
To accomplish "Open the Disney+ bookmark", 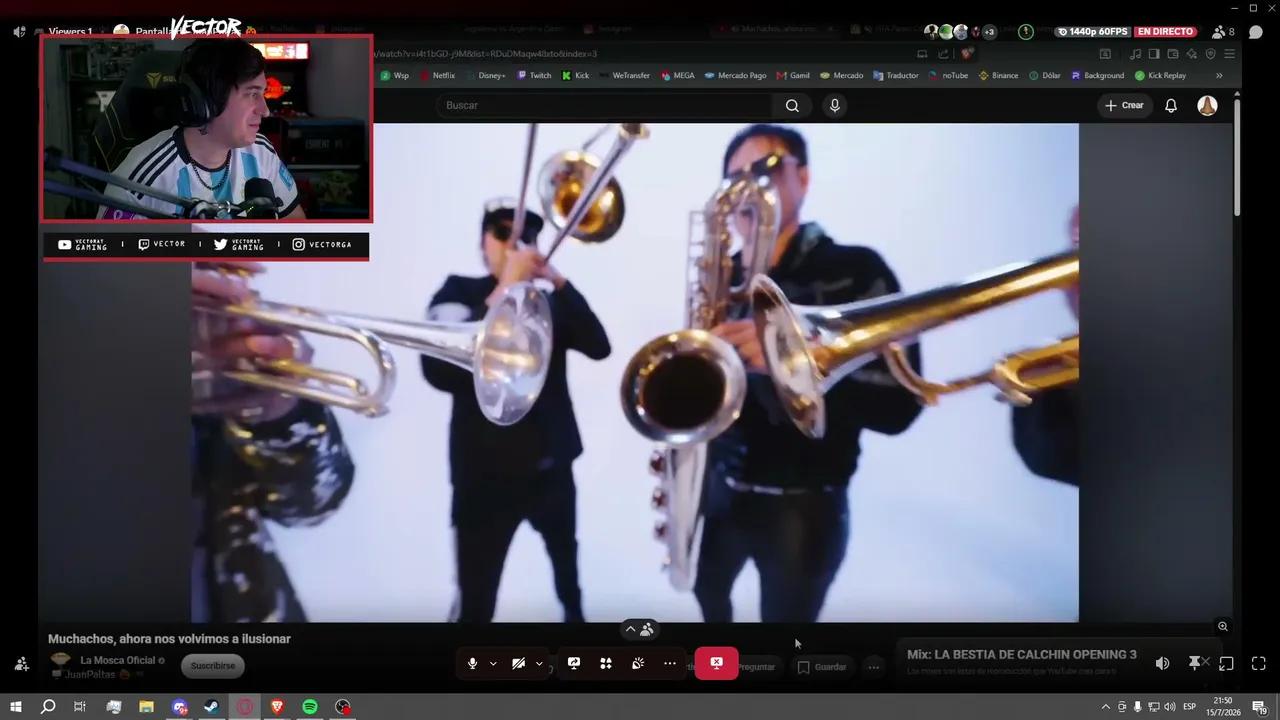I will [484, 75].
